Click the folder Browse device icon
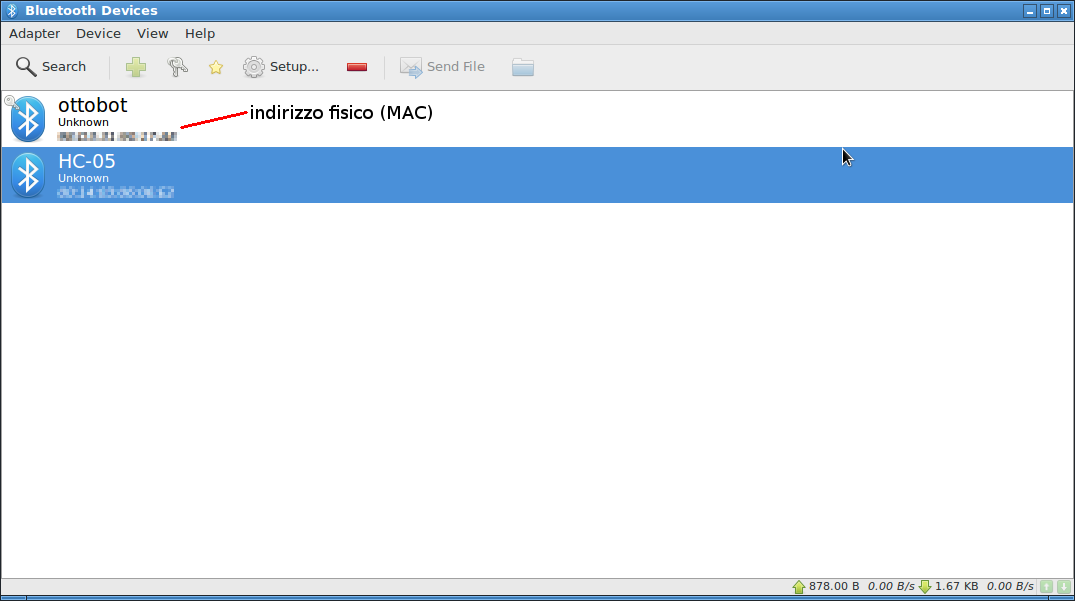Screen dimensions: 1075x601 click(522, 67)
